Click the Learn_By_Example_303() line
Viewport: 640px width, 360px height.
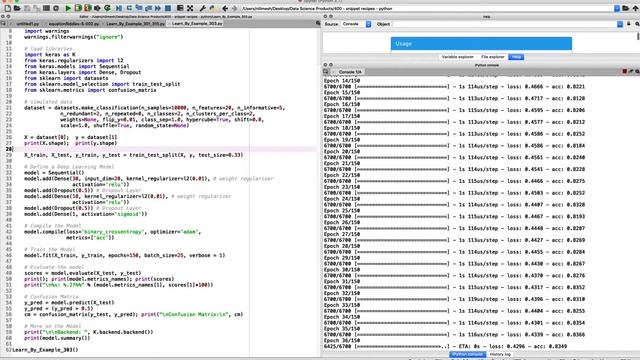[x=45, y=350]
